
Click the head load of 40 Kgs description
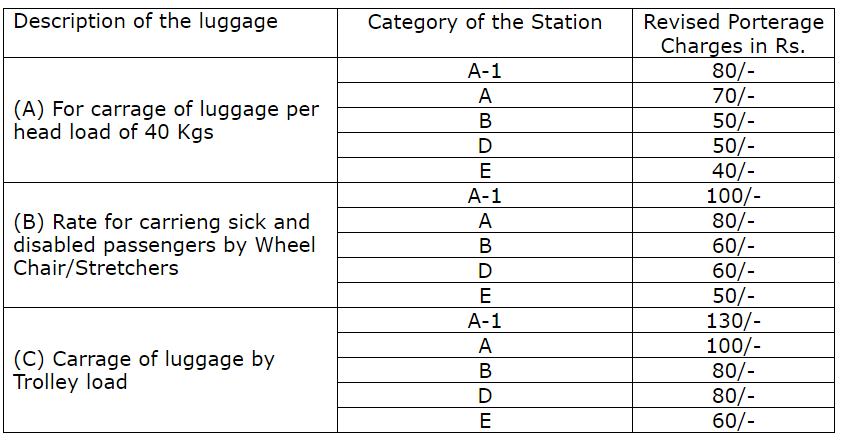[166, 120]
